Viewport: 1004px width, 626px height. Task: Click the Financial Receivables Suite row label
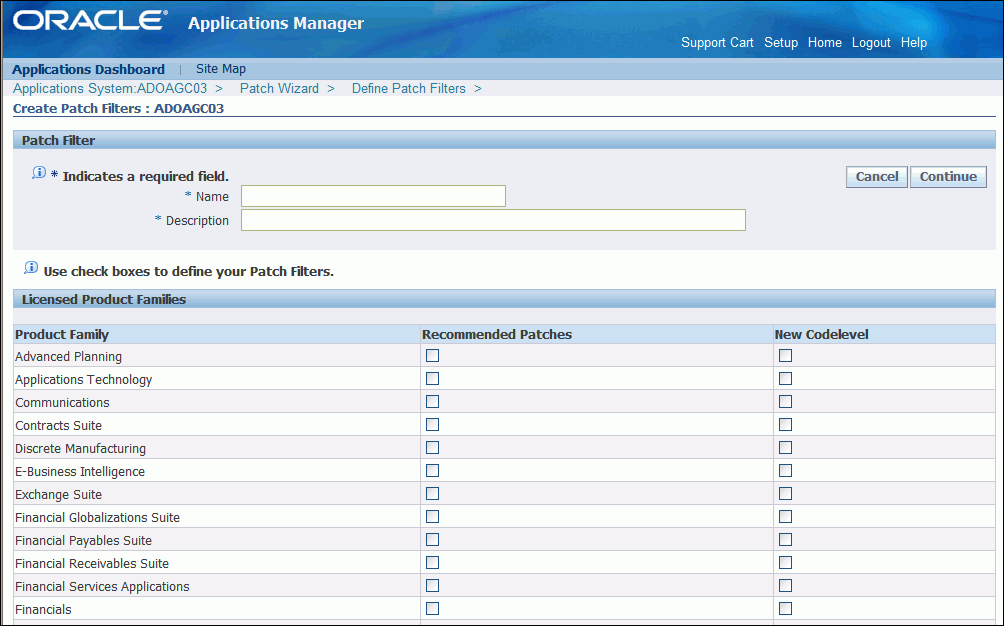(x=92, y=564)
